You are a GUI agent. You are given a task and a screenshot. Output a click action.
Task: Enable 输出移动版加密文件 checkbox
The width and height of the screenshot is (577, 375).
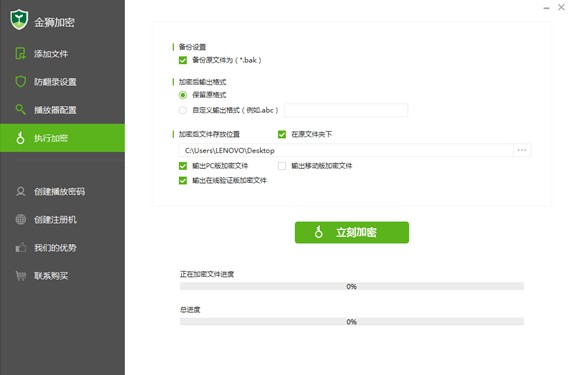[x=282, y=166]
